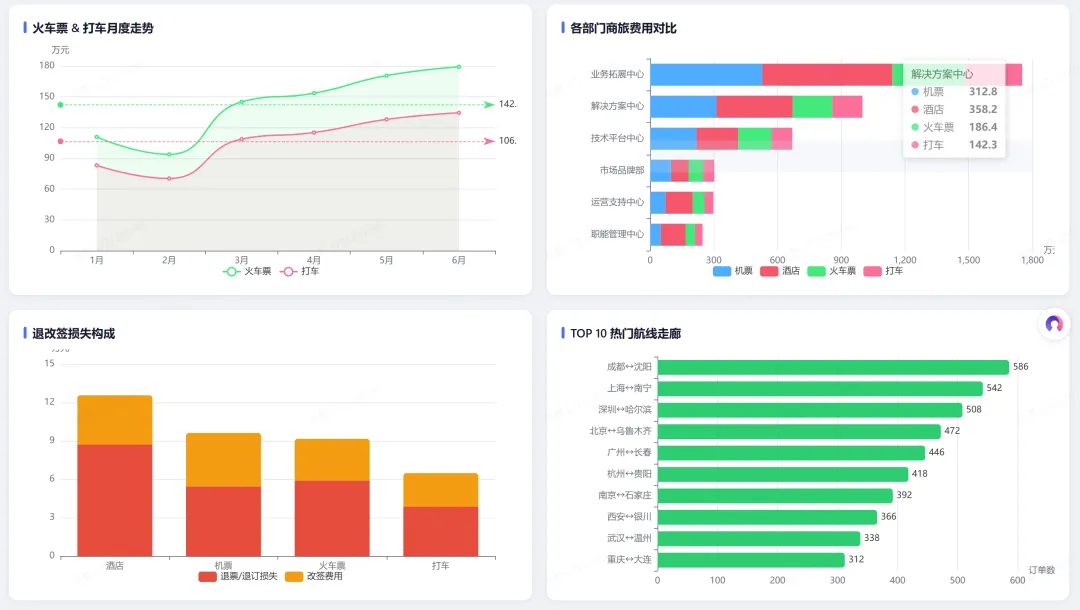Click the 业务拓展中心 axis label
Image resolution: width=1080 pixels, height=610 pixels.
point(617,74)
